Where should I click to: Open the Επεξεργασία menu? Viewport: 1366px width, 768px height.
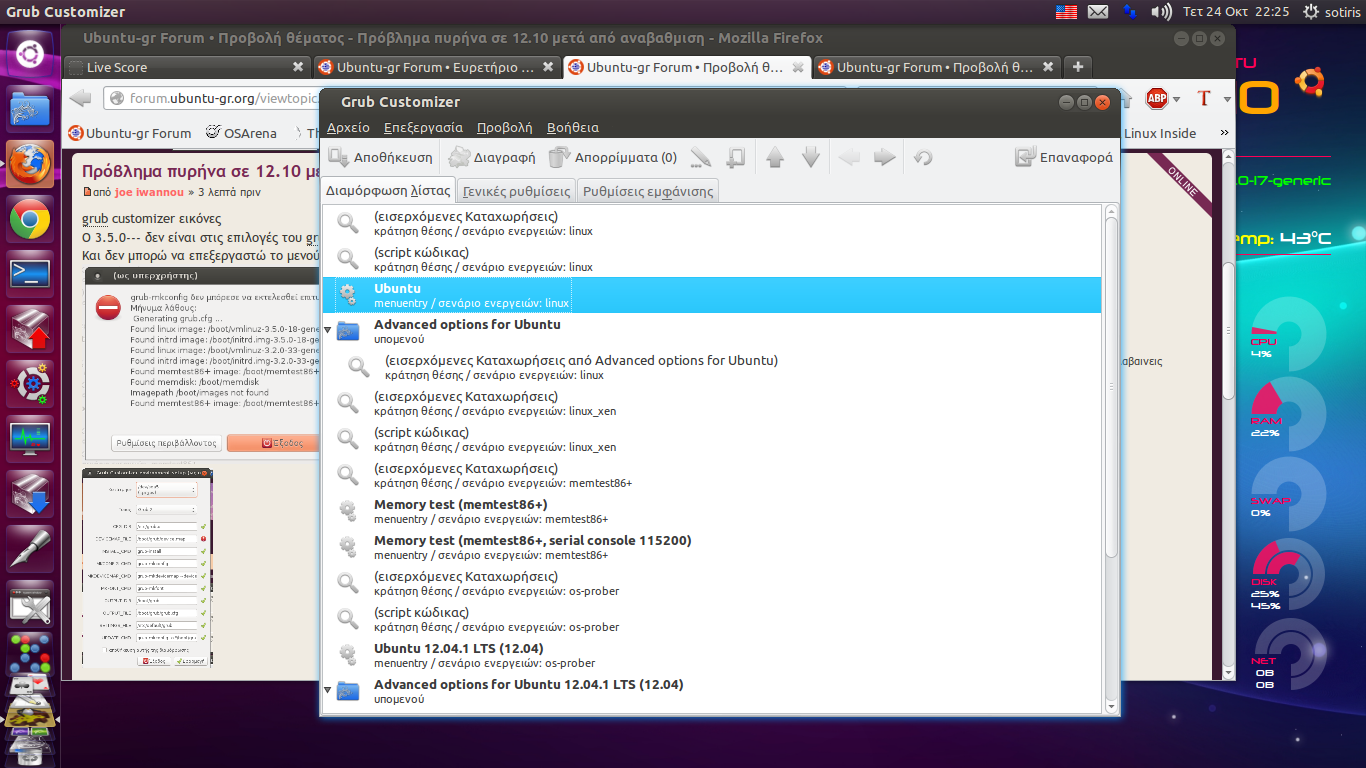[x=423, y=128]
